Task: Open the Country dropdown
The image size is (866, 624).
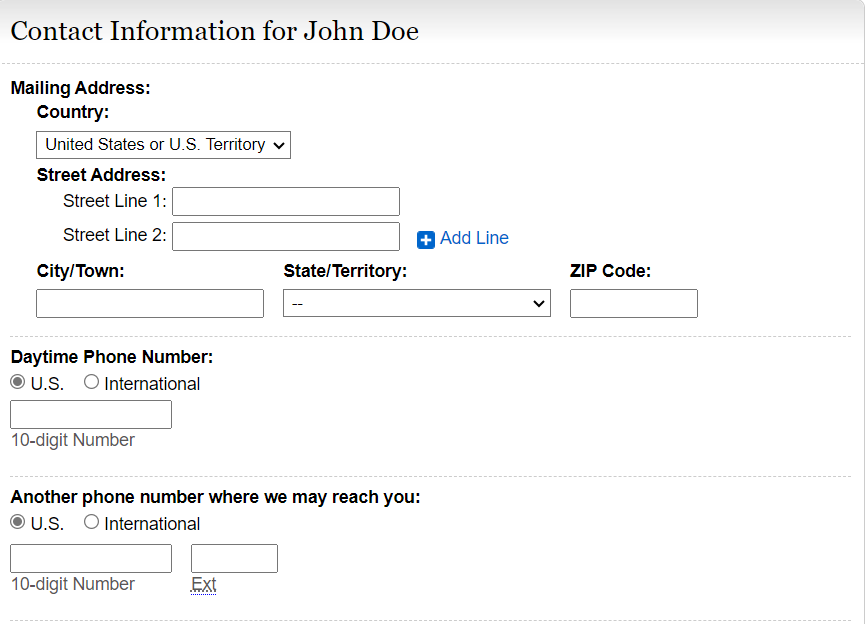Action: pyautogui.click(x=163, y=145)
